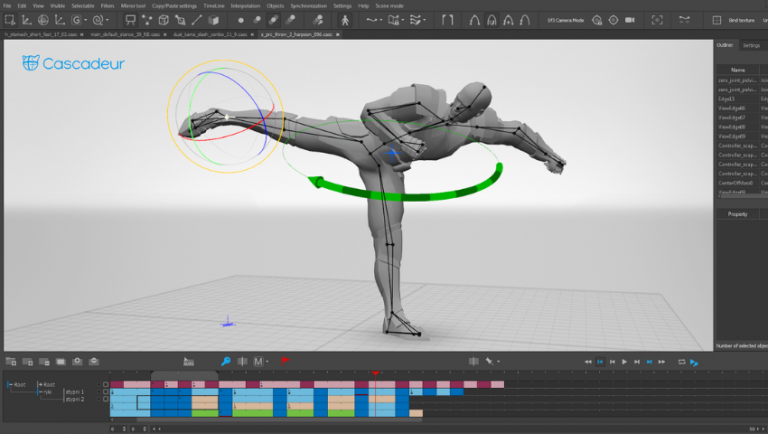This screenshot has width=768, height=434.
Task: Open the Synchronization menu
Action: [309, 6]
